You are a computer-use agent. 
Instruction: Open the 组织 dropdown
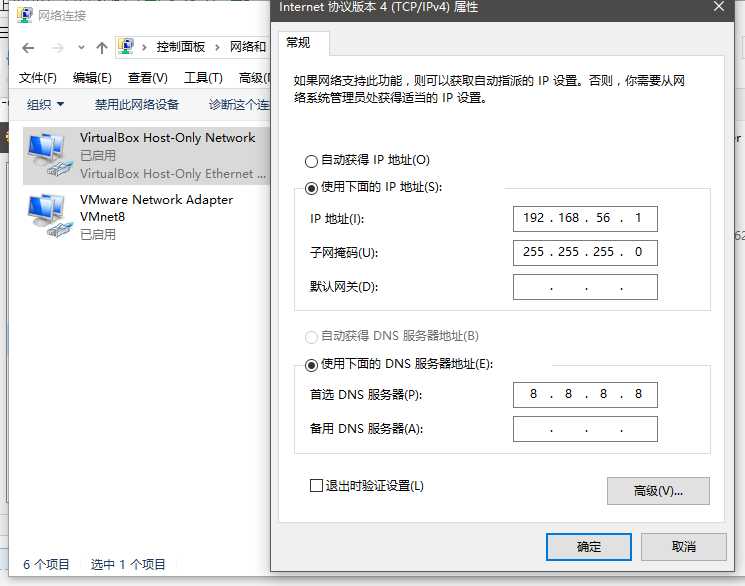pyautogui.click(x=45, y=104)
